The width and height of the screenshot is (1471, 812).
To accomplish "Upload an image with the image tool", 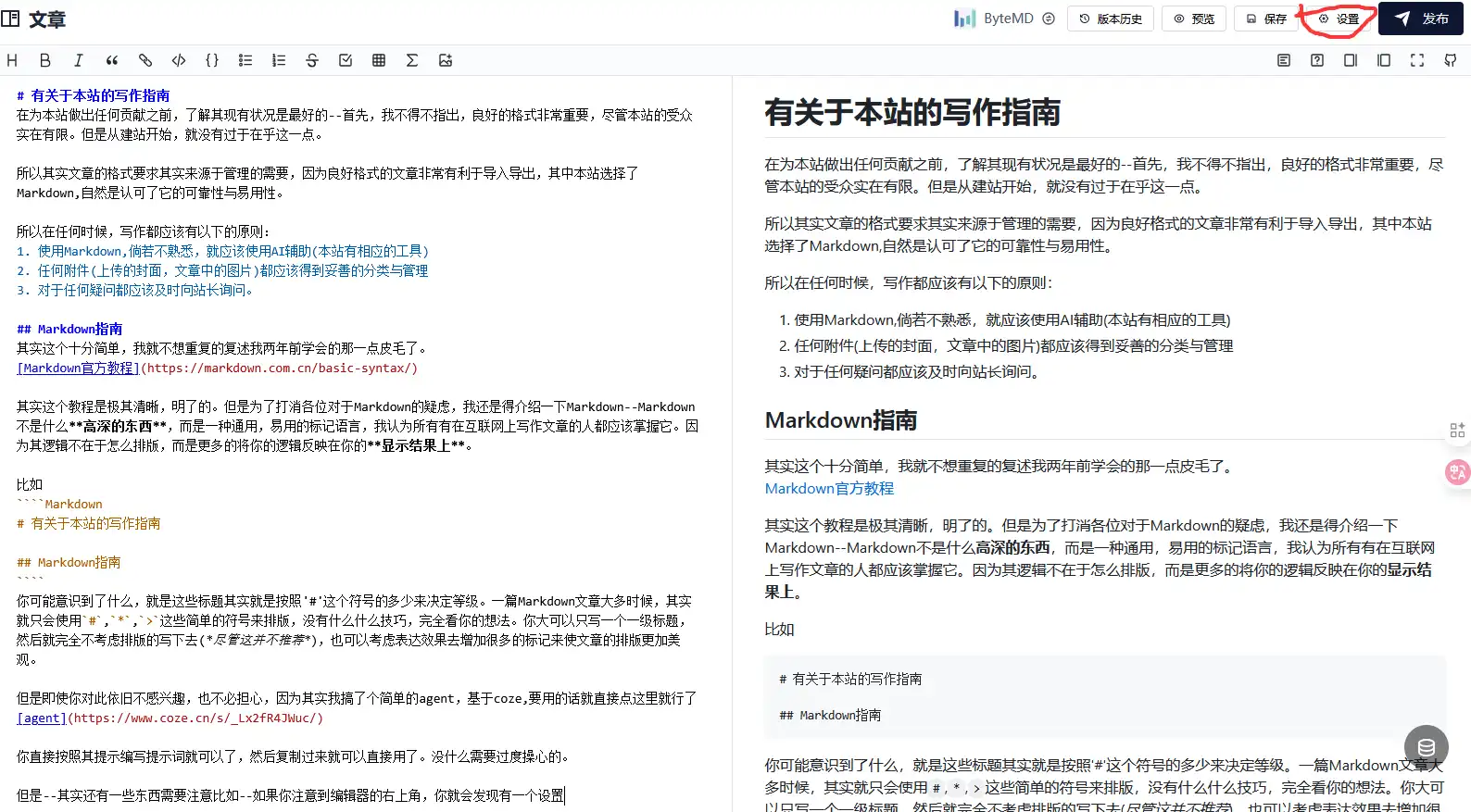I will (446, 60).
